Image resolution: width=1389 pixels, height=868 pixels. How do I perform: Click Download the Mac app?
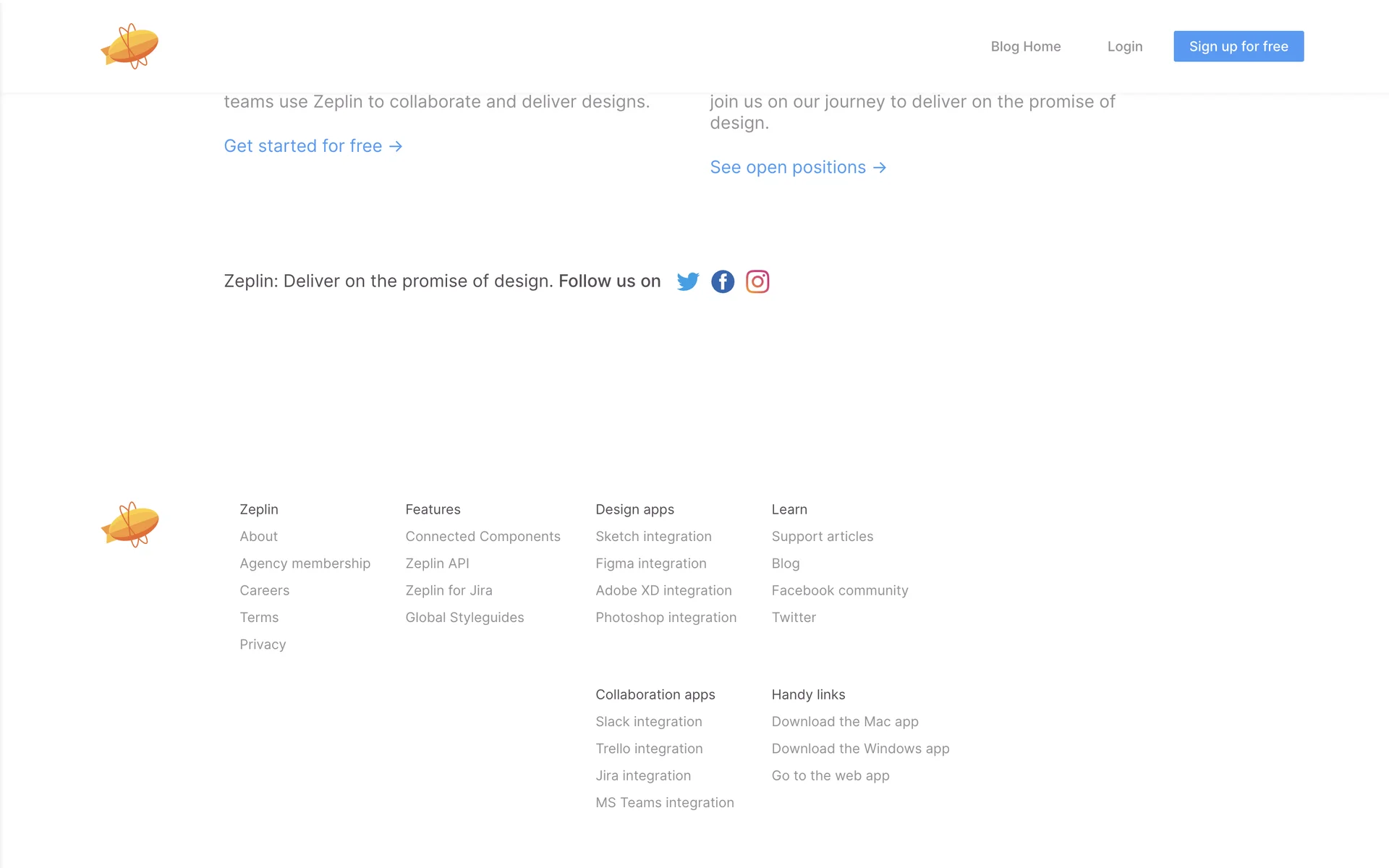coord(844,722)
